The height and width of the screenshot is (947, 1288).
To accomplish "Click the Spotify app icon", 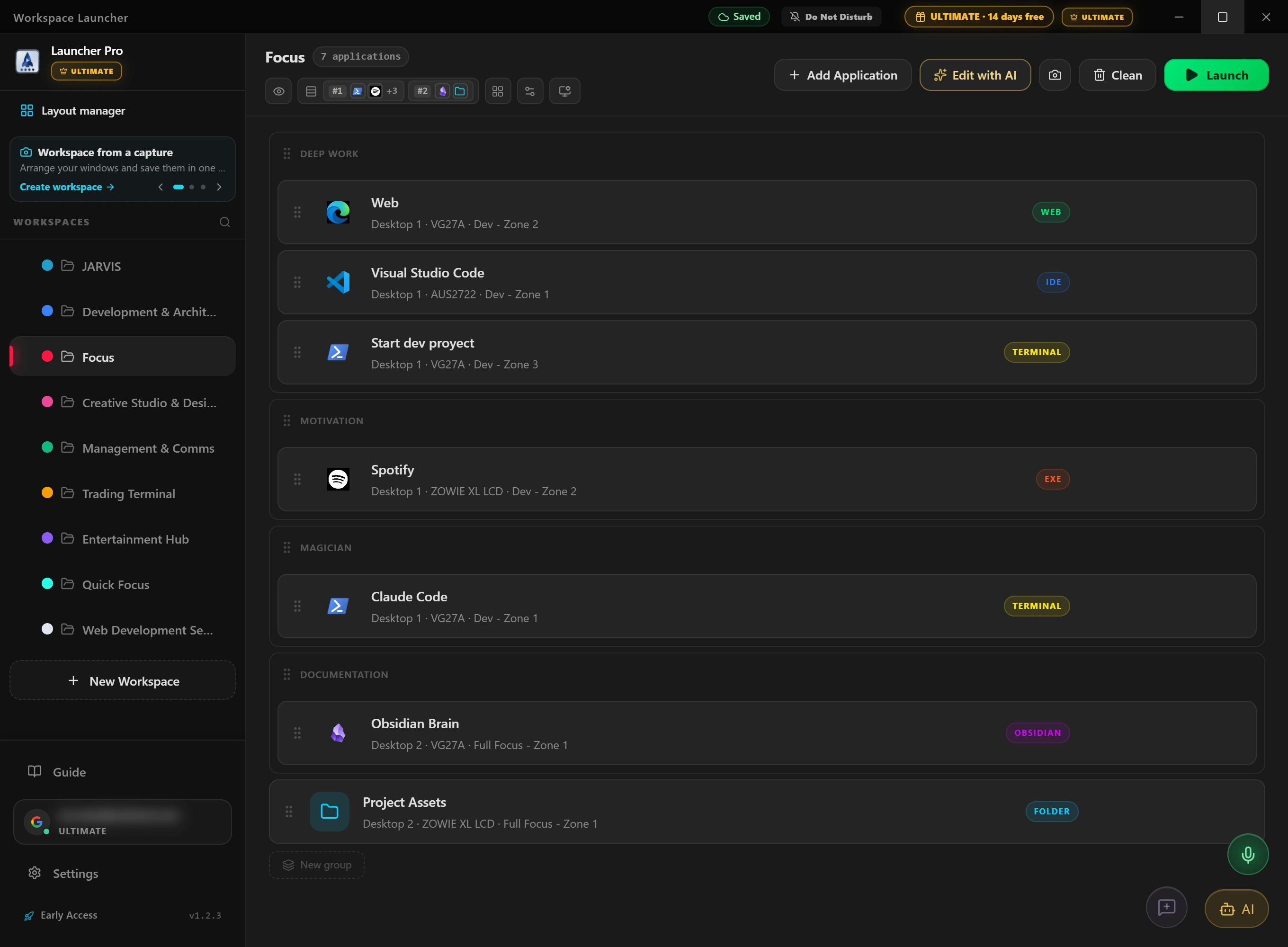I will click(338, 479).
